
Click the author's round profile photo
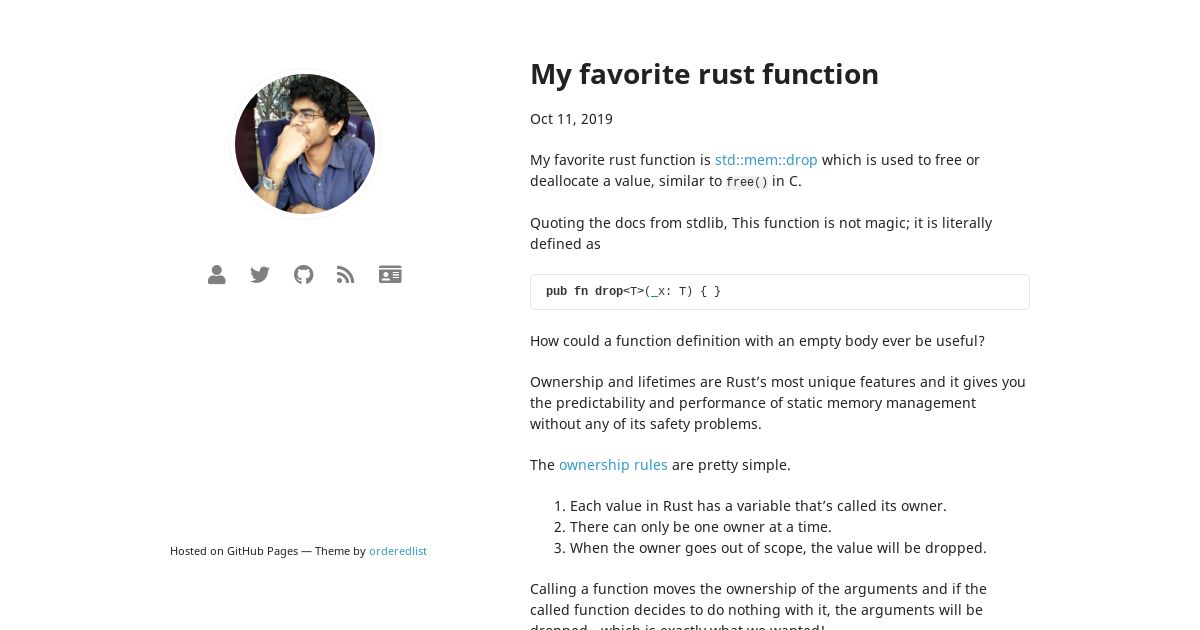pyautogui.click(x=305, y=144)
